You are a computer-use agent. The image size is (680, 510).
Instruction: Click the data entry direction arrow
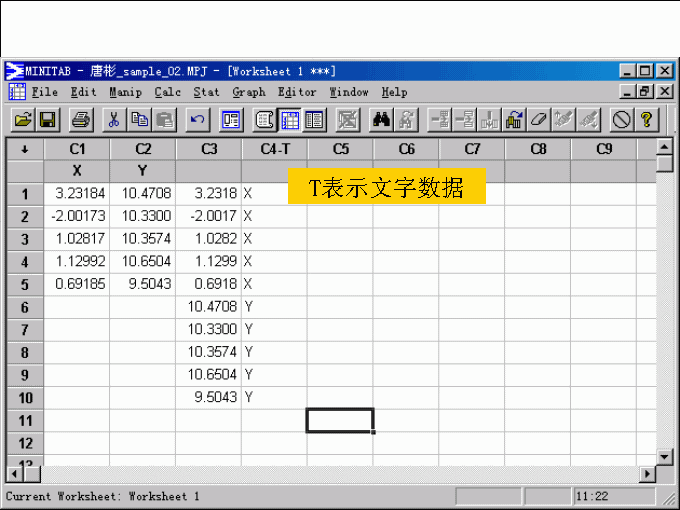pos(25,149)
